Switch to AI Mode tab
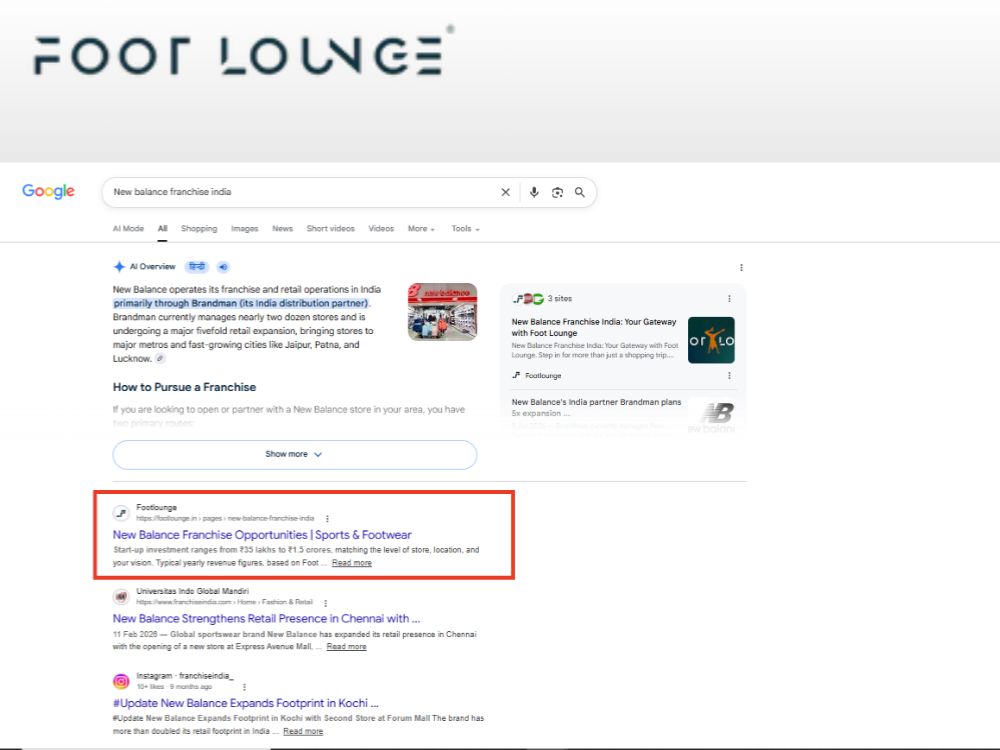The image size is (1000, 750). coord(128,228)
